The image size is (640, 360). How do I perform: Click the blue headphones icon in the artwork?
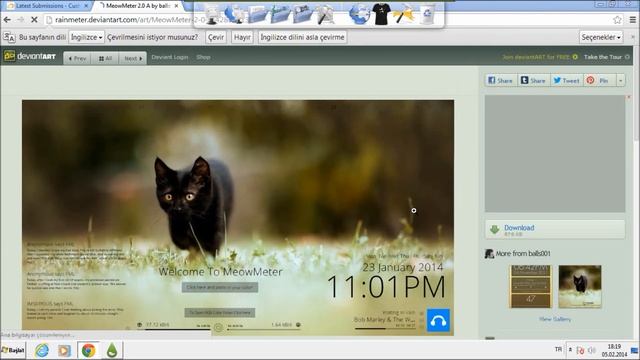pos(438,320)
